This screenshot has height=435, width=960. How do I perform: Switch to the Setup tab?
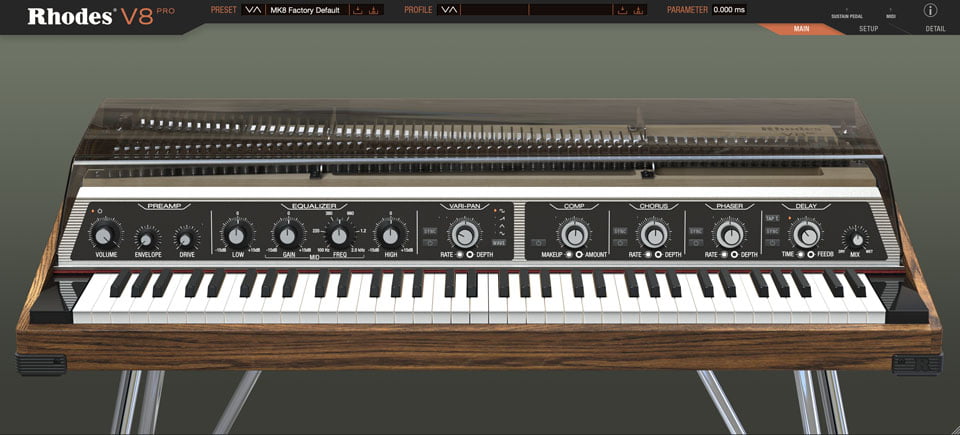coord(868,29)
